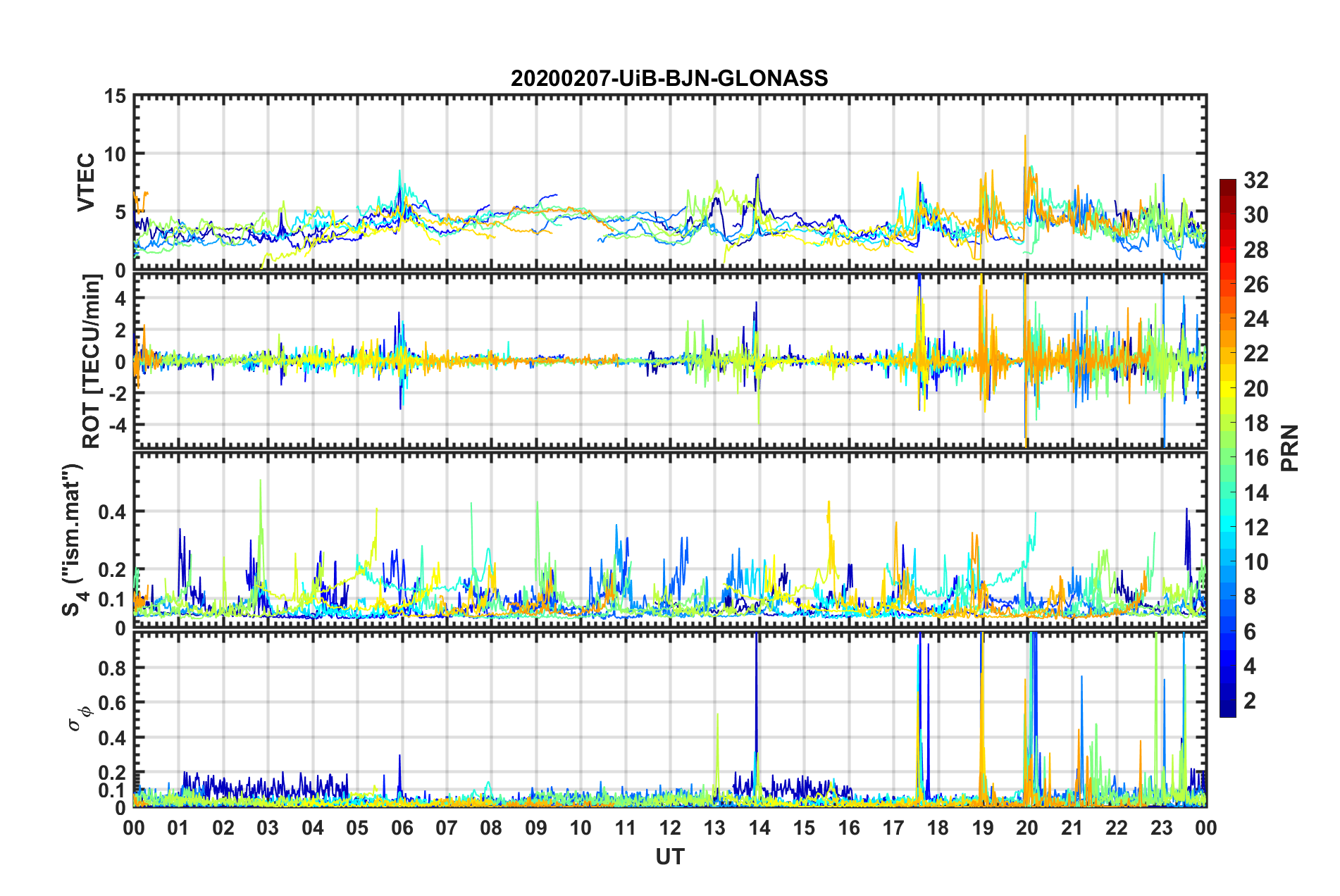
Task: Click x-axis hour label 17
Action: pos(893,828)
